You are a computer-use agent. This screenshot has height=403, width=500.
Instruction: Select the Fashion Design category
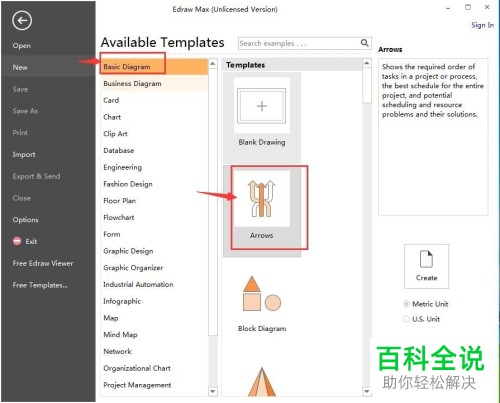click(128, 184)
